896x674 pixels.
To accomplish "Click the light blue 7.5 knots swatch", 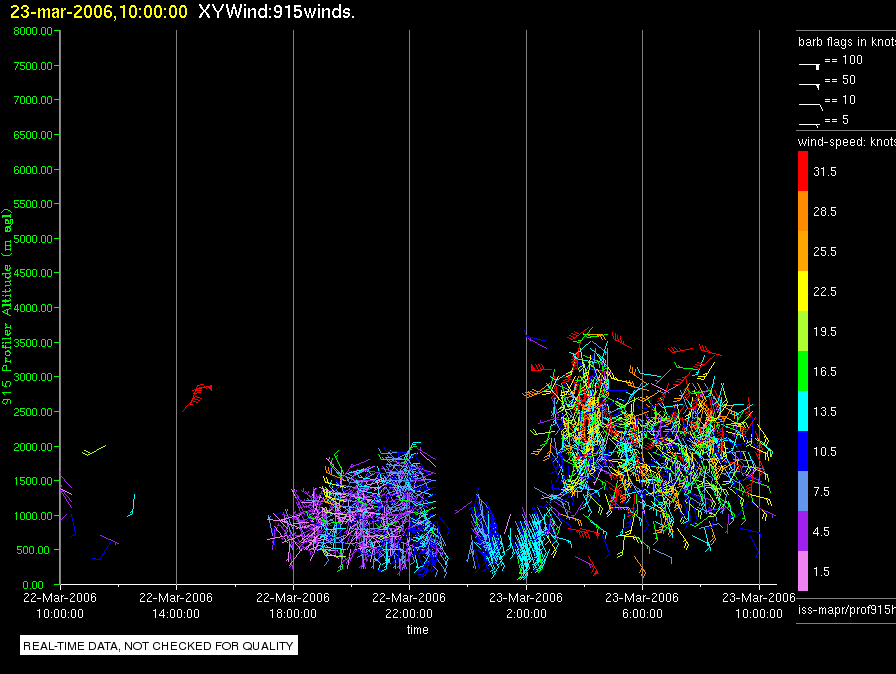I will coord(803,491).
